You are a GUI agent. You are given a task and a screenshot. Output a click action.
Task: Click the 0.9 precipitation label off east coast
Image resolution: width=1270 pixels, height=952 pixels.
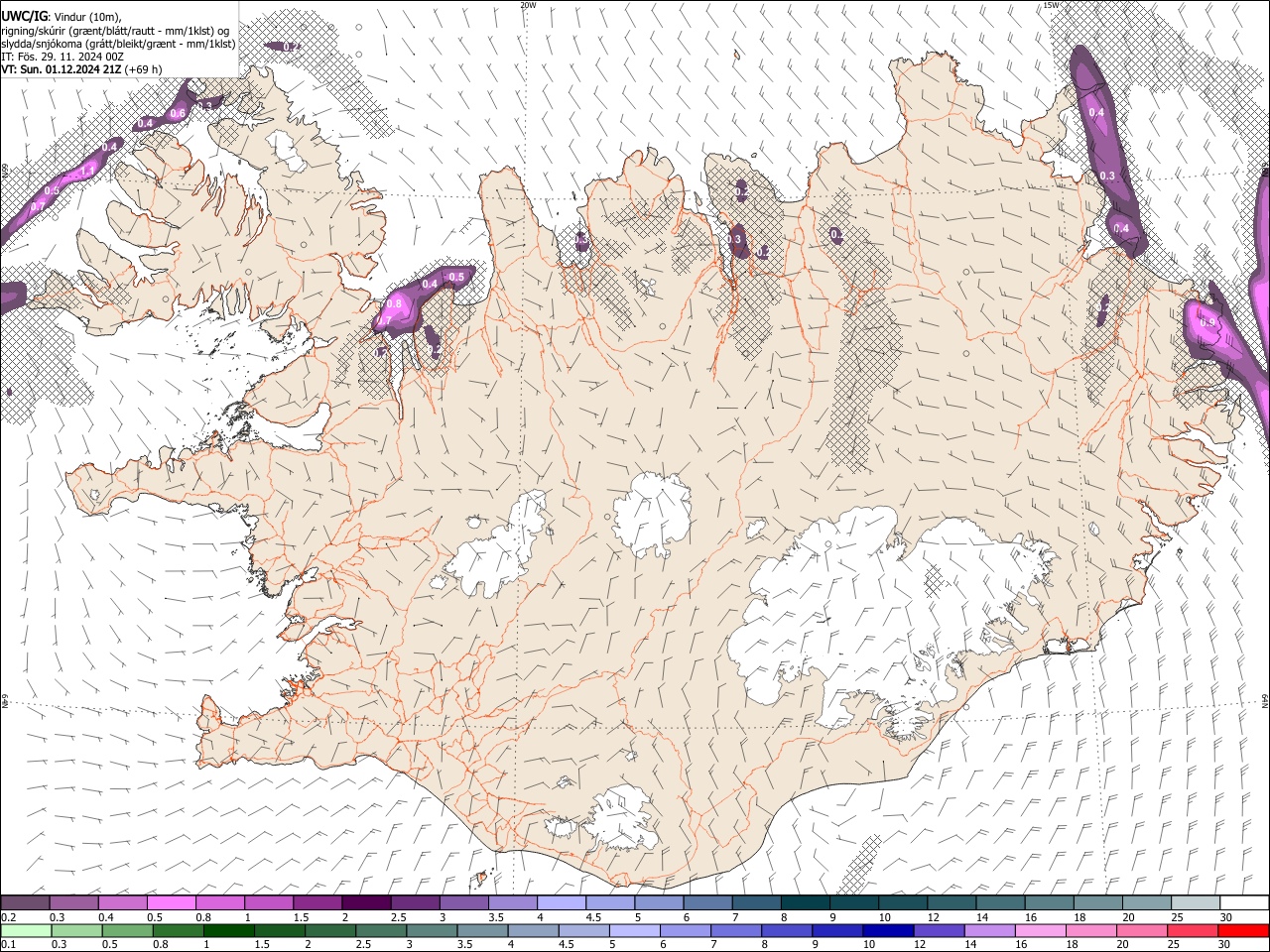1207,322
